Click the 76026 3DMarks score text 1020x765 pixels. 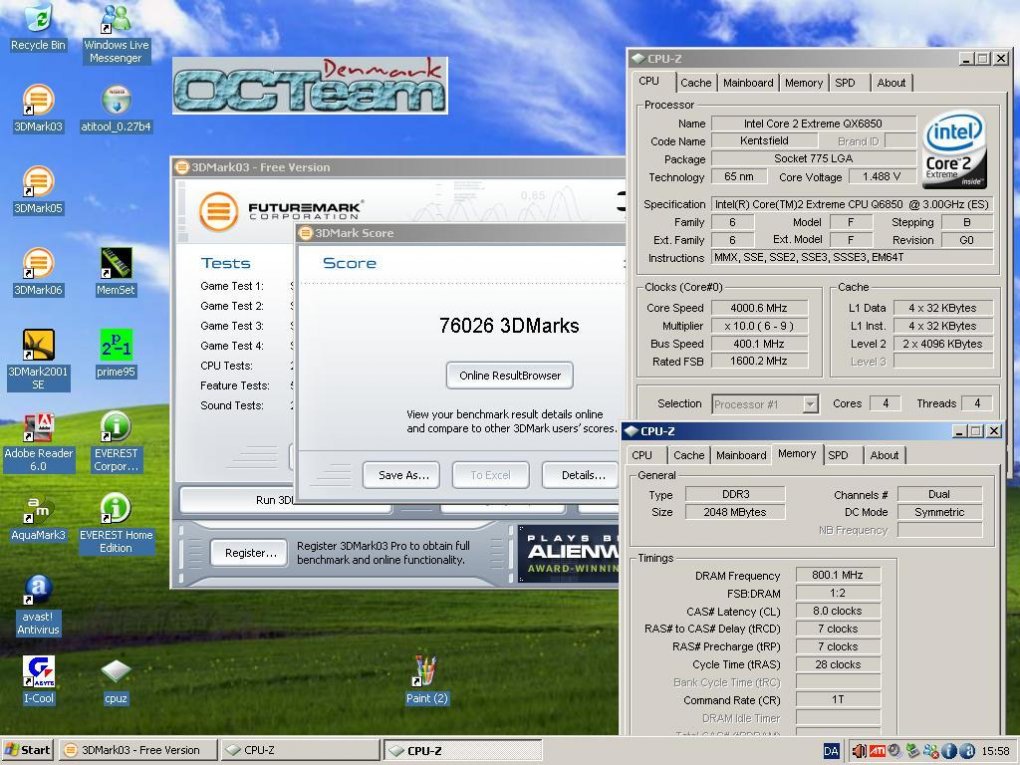(x=509, y=325)
